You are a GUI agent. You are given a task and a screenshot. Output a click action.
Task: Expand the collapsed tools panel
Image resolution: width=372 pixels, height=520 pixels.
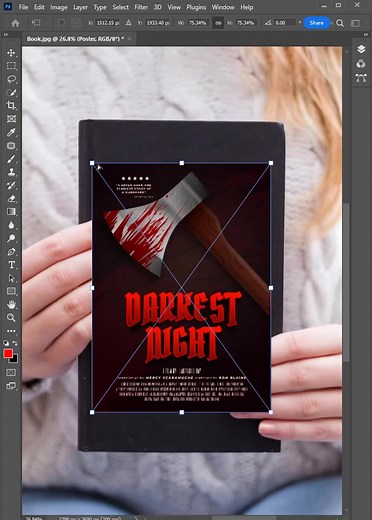[x=6, y=35]
